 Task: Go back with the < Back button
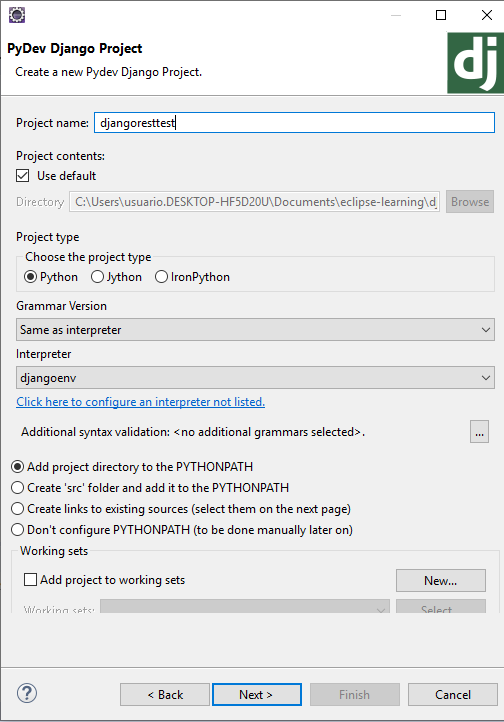pos(165,694)
